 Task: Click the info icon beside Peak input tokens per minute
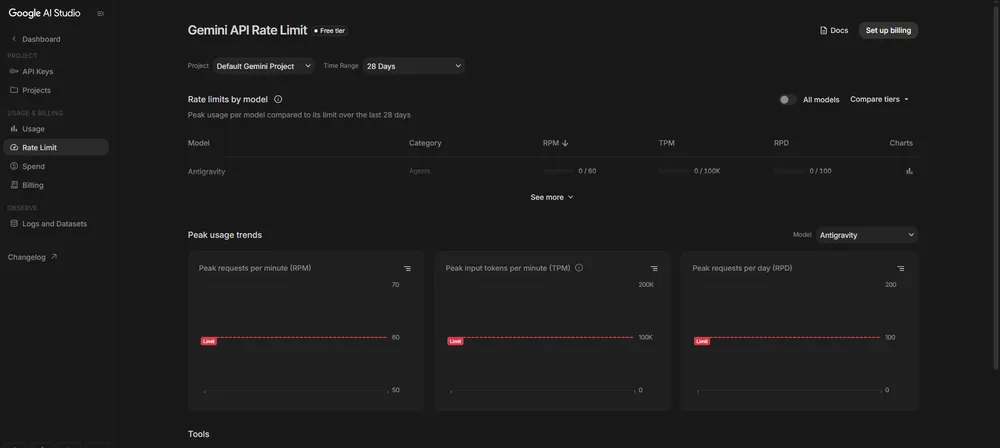click(x=579, y=268)
